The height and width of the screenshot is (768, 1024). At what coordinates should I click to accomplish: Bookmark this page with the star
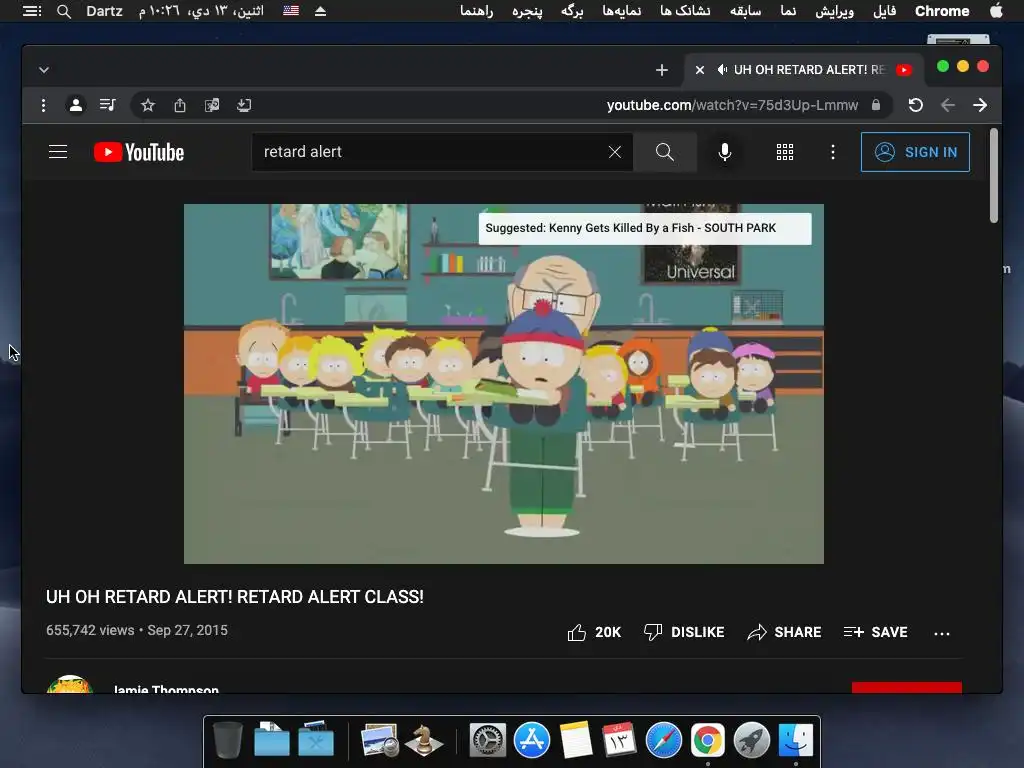point(148,105)
